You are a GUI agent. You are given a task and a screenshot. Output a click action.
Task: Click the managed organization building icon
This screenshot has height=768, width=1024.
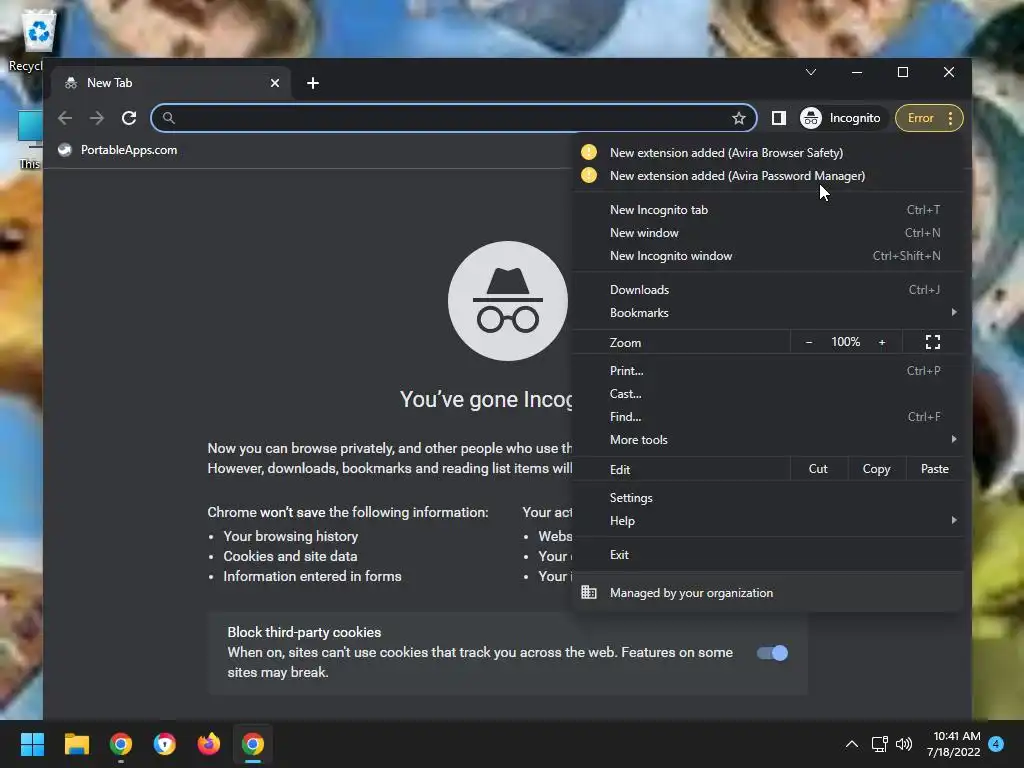(588, 592)
